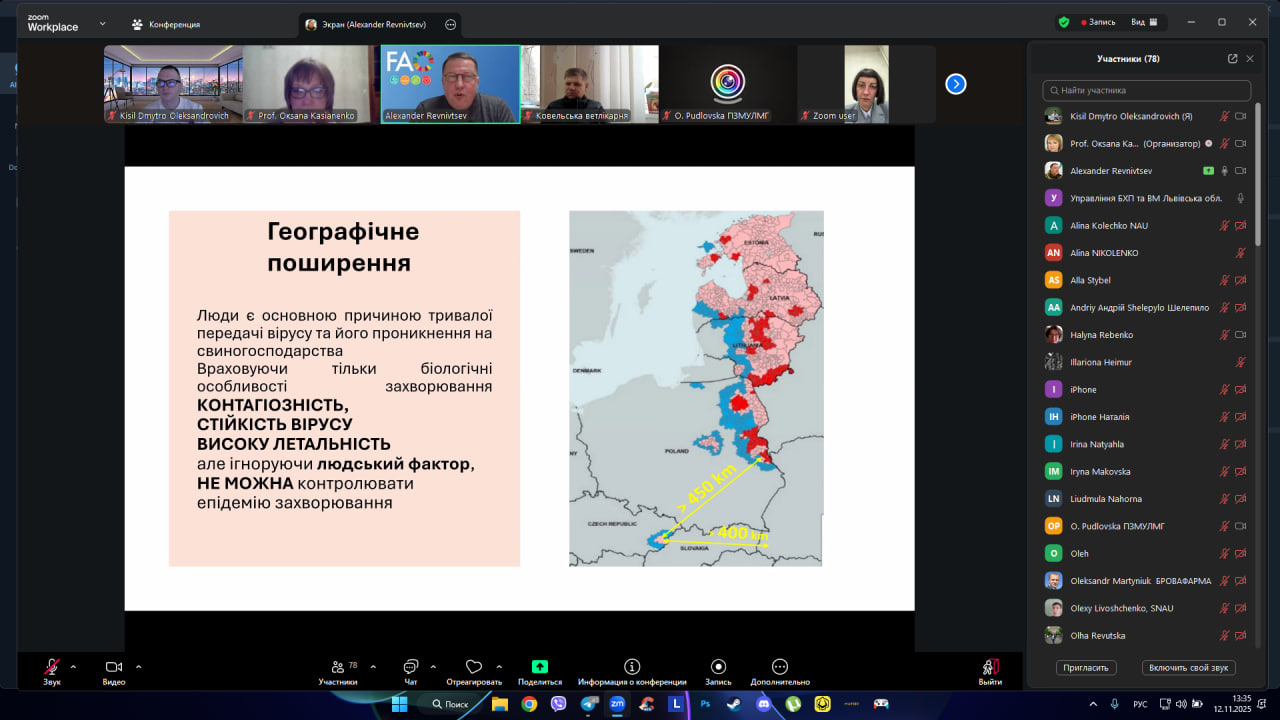The width and height of the screenshot is (1280, 720).
Task: Open the Вид view layout dropdown
Action: [1144, 22]
